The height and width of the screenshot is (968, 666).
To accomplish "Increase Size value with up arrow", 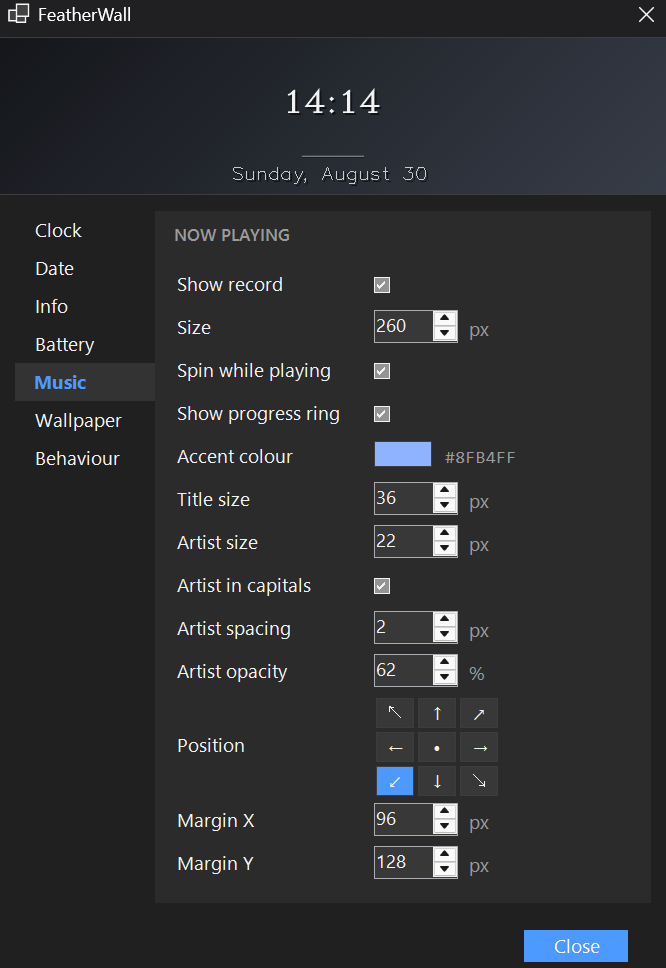I will tap(444, 319).
